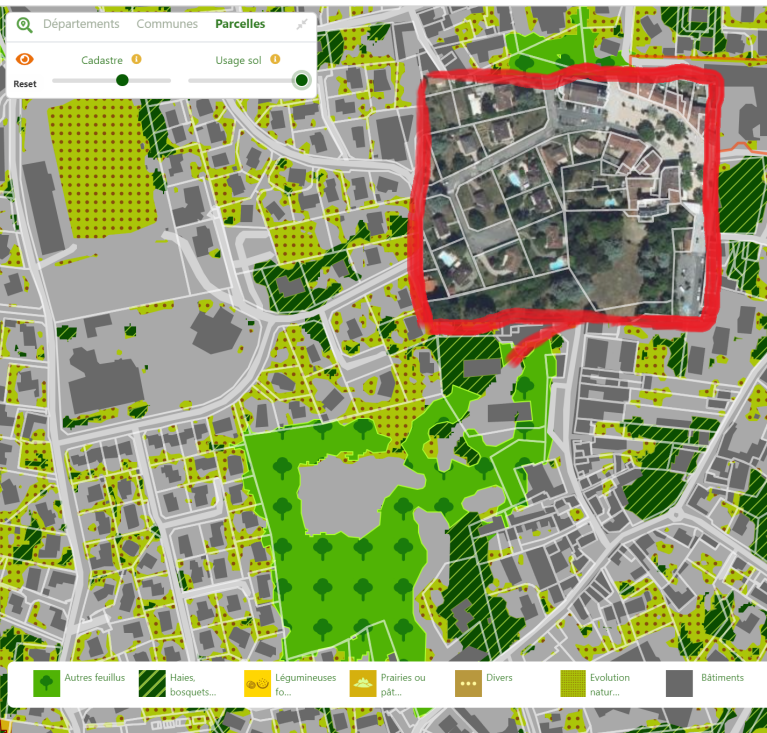
Task: Open the Usage sol info icon
Action: (x=275, y=60)
